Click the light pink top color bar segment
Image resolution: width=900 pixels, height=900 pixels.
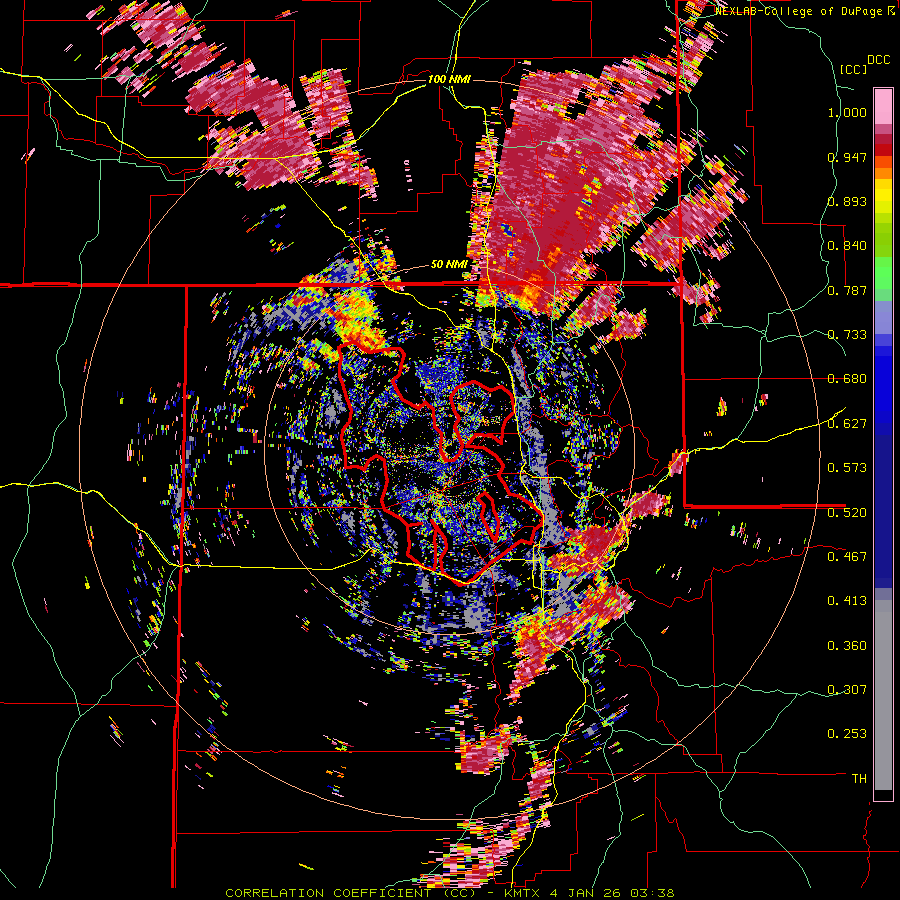pos(883,106)
